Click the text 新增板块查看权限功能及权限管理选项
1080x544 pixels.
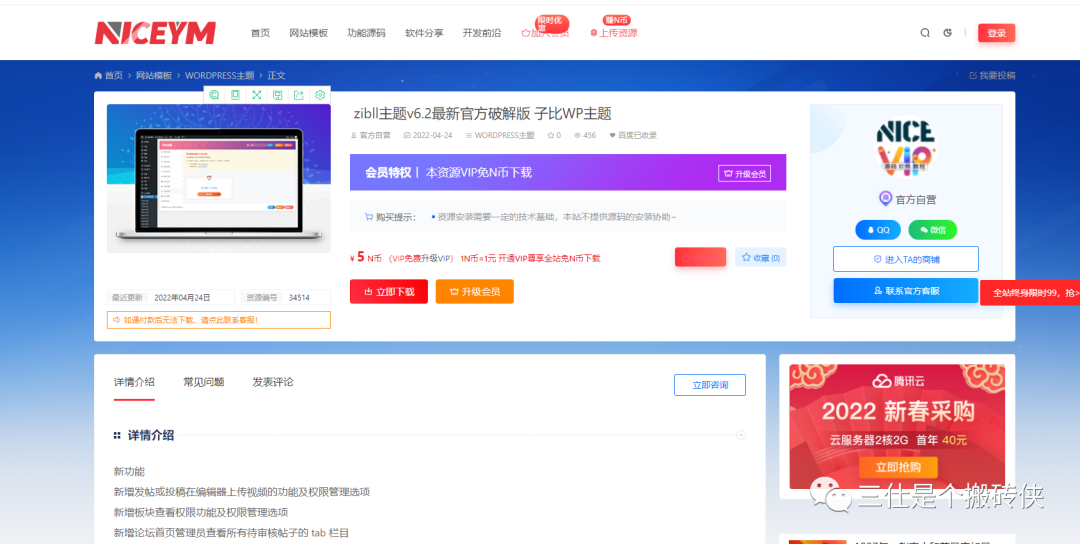[x=201, y=512]
